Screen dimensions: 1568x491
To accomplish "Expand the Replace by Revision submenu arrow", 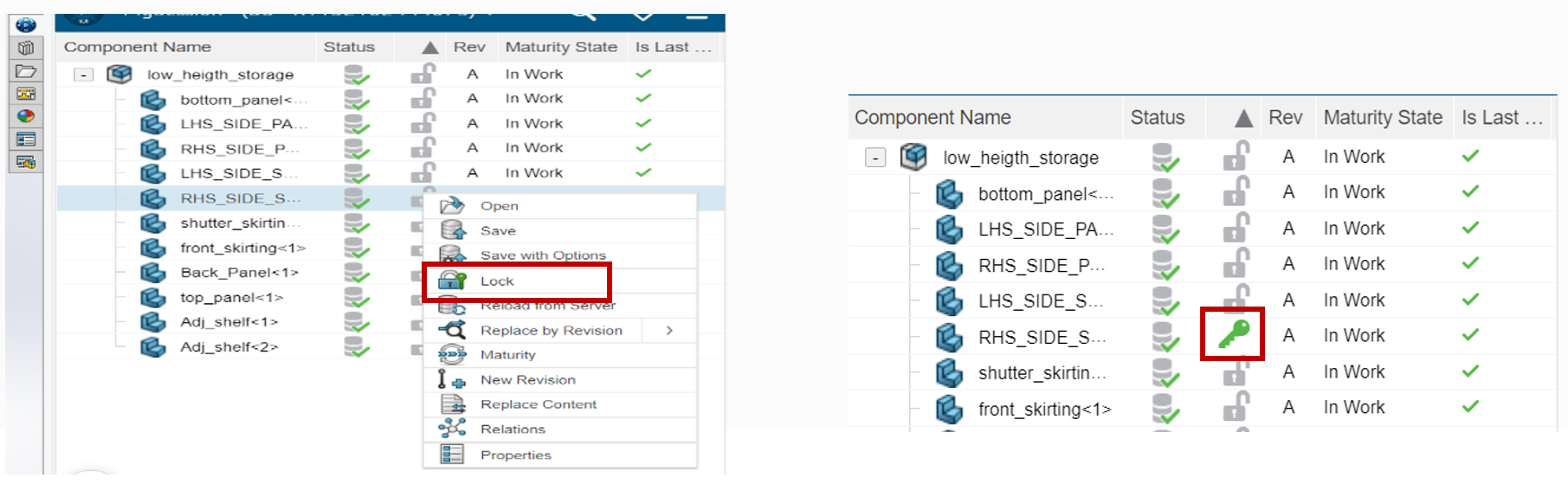I will (x=669, y=331).
